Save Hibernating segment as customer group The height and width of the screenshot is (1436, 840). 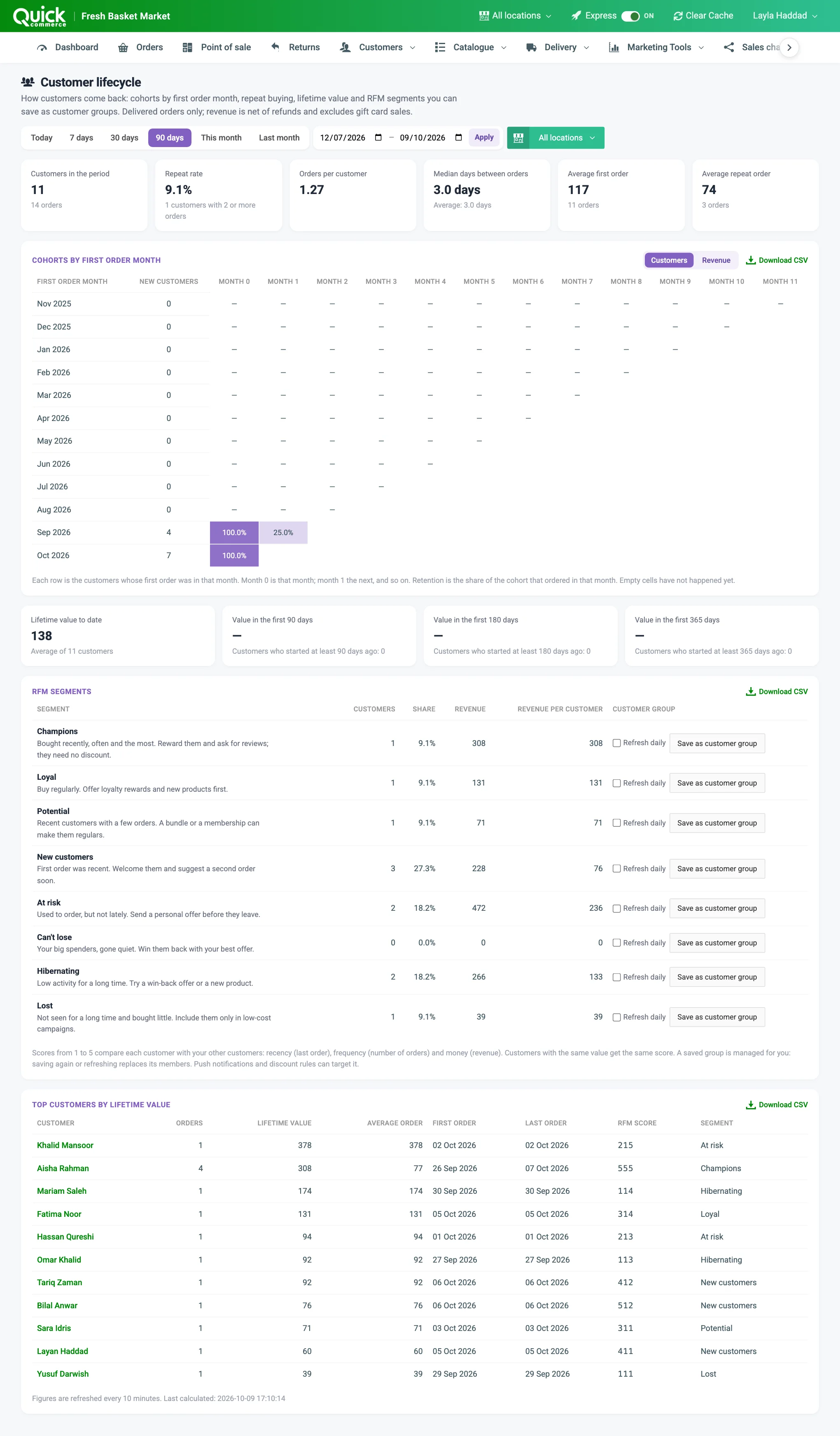click(717, 977)
